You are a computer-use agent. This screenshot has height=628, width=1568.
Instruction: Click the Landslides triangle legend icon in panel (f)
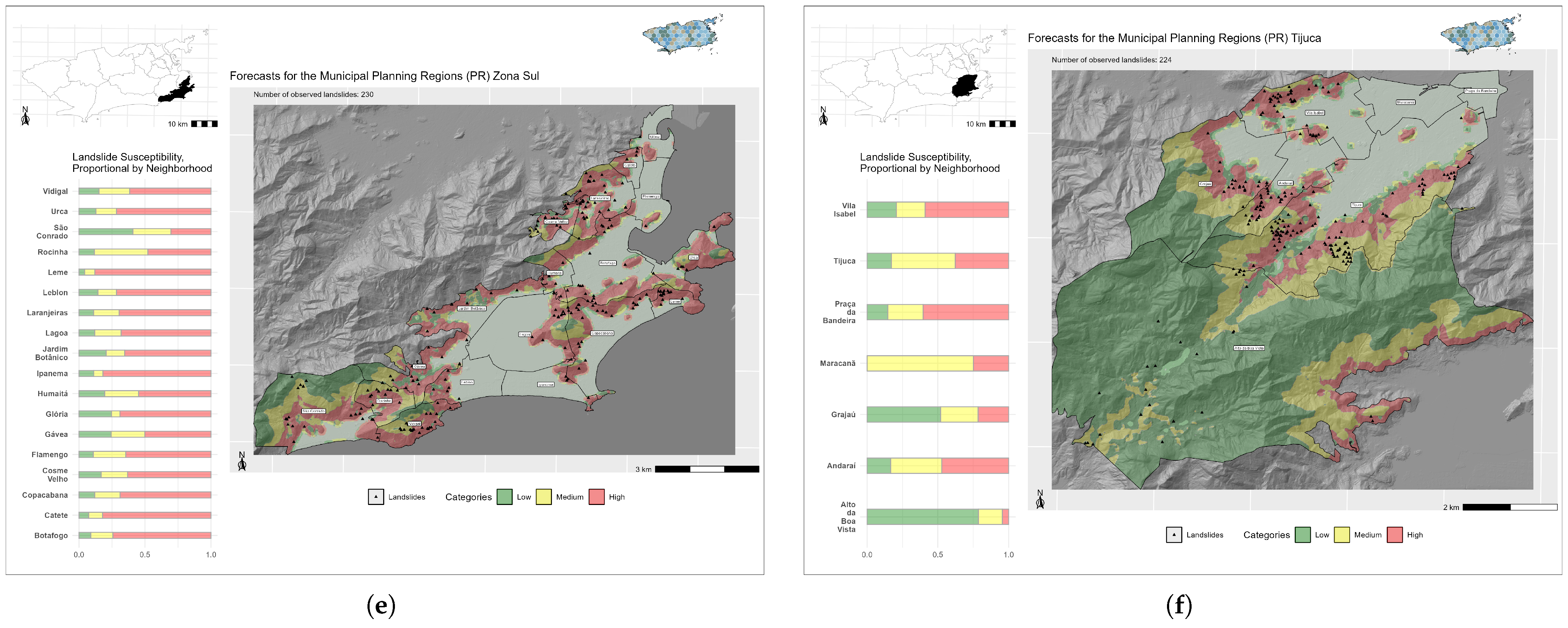point(1173,535)
